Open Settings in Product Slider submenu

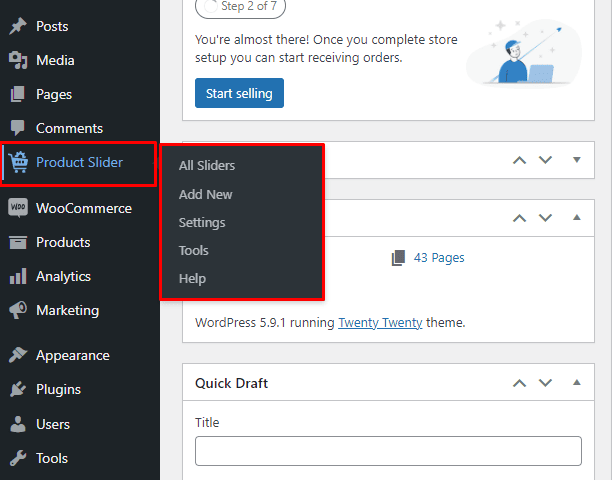pyautogui.click(x=202, y=223)
